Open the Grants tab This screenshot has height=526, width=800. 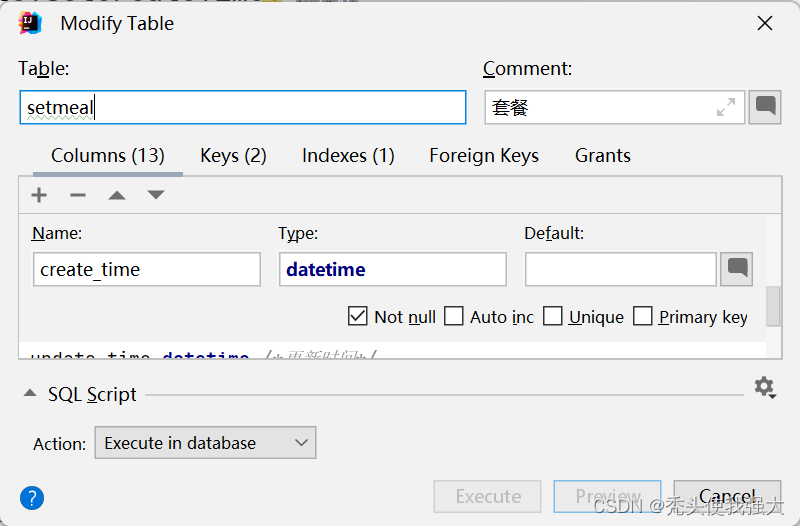[603, 156]
